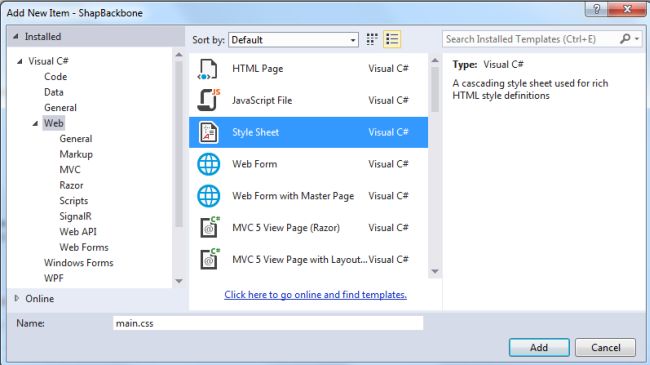
Task: Select the JavaScript File template name
Action: [262, 100]
